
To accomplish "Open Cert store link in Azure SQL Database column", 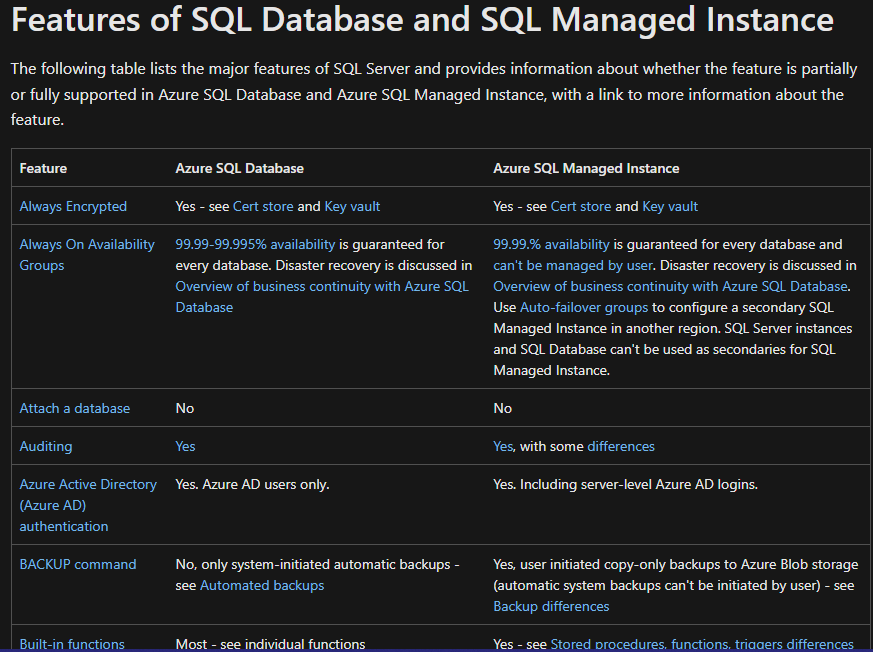I will [x=263, y=206].
